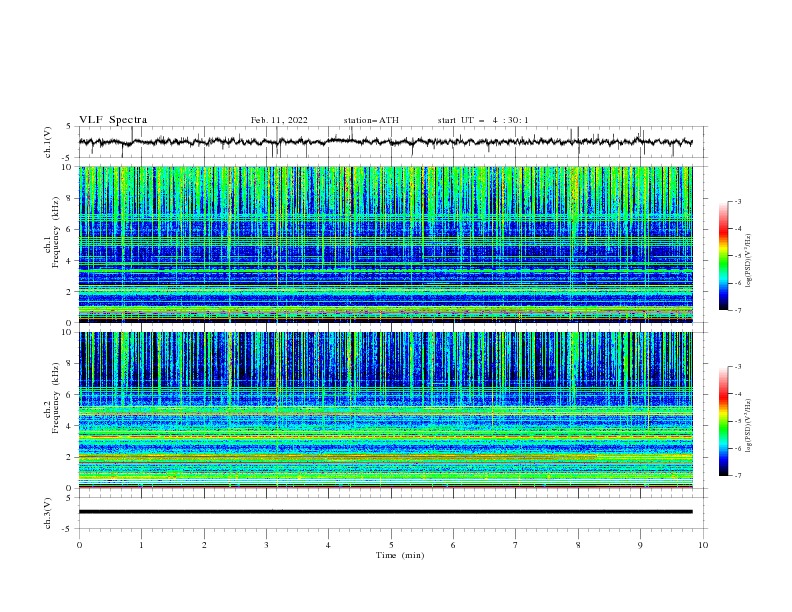The image size is (792, 612).
Task: Select the ch.1 "Frequency (kHz)" axis label
Action: (x=56, y=233)
